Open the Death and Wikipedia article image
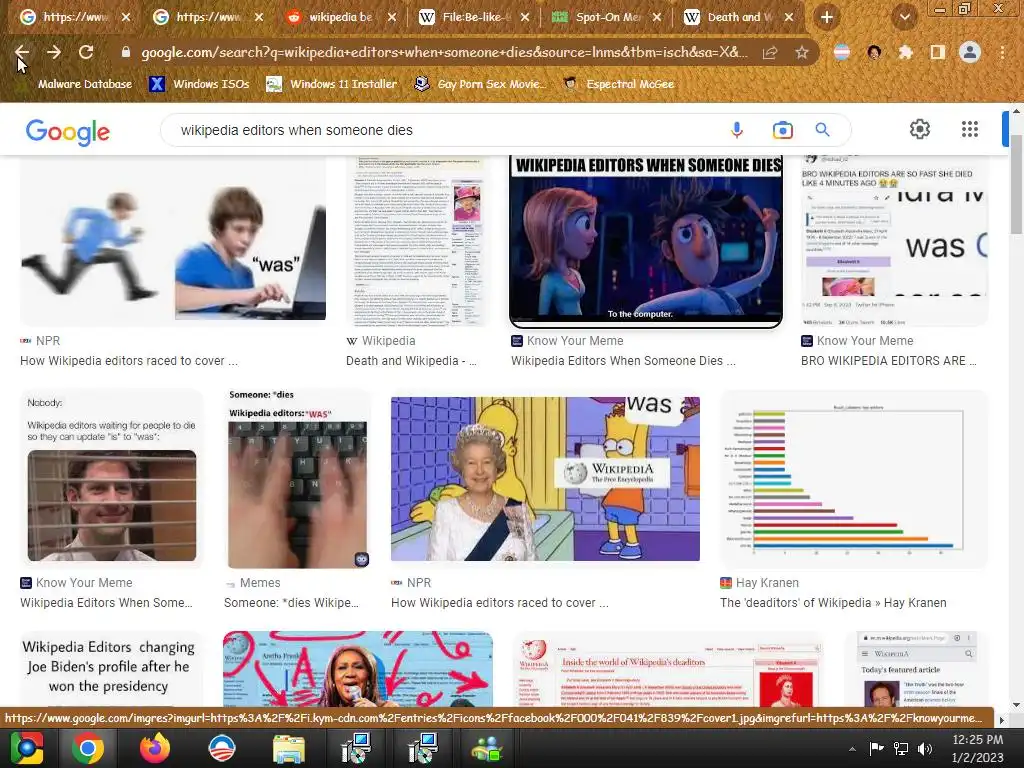The image size is (1024, 768). coord(418,242)
